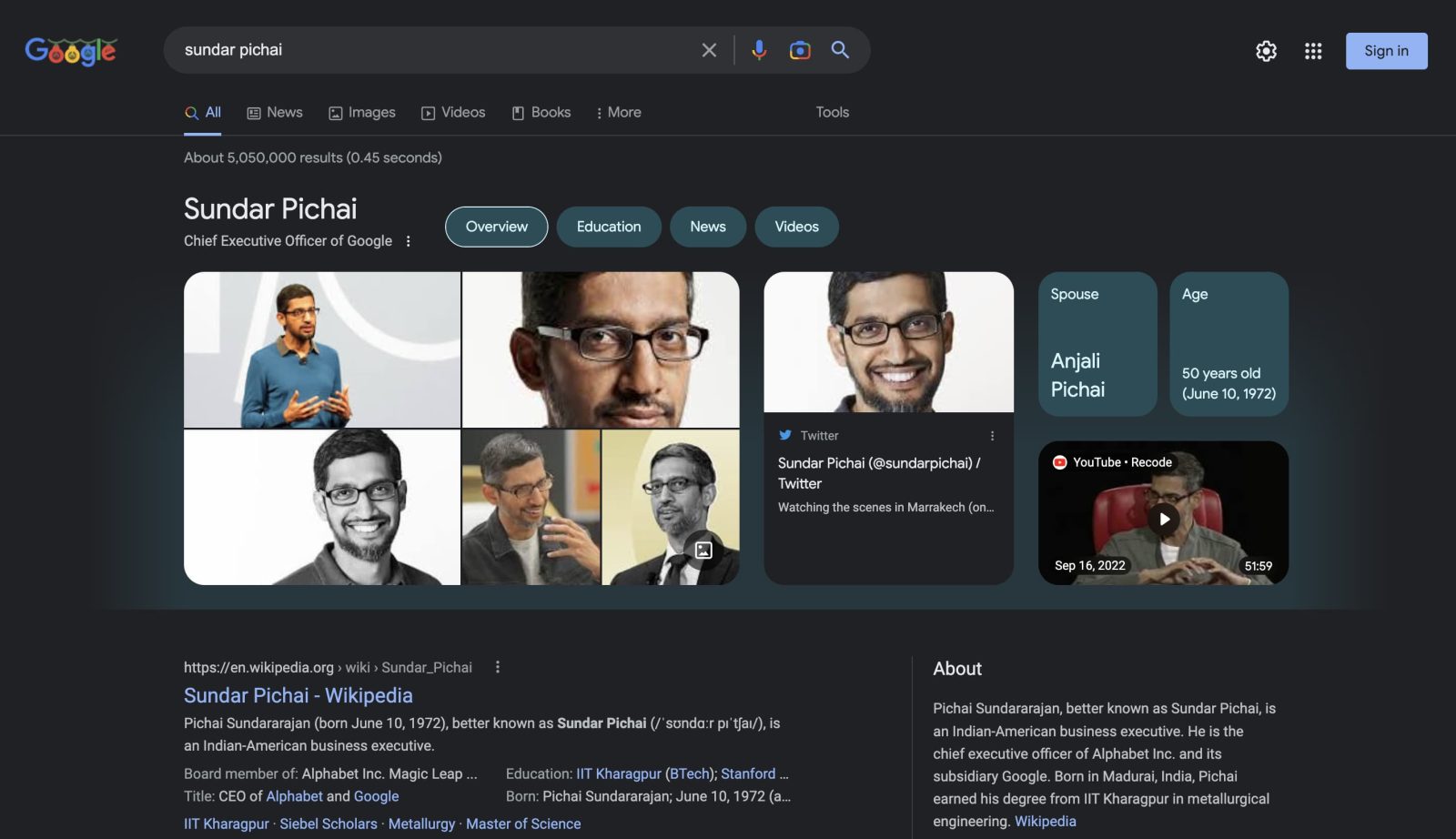Open three-dot menu beside Wikipedia URL
Viewport: 1456px width, 839px height.
click(x=497, y=667)
